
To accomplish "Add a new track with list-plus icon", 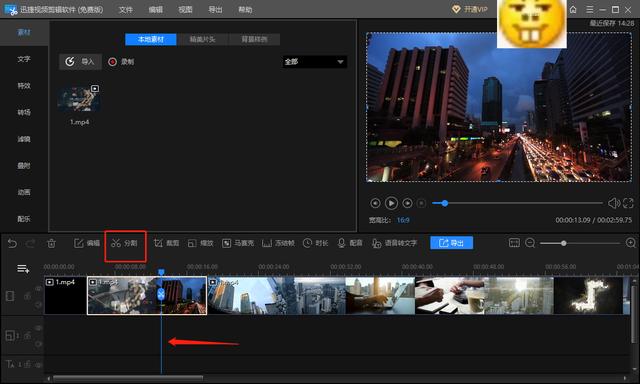I will pyautogui.click(x=23, y=269).
